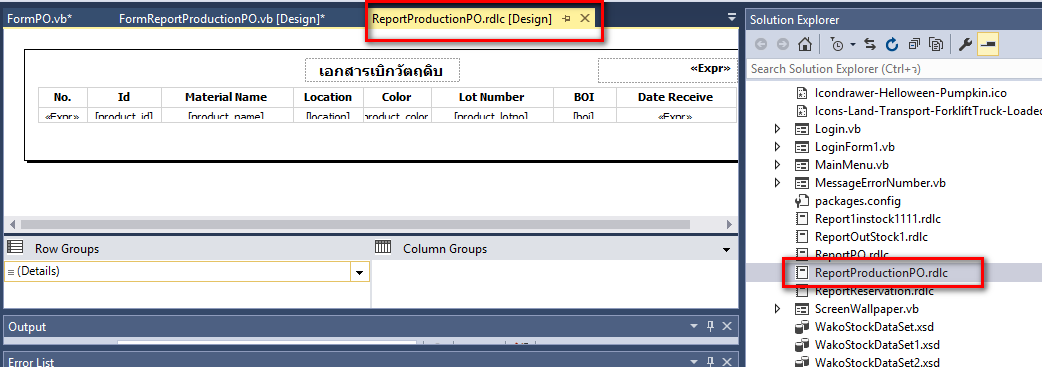Click the Show All Files icon
The image size is (1042, 367).
point(937,45)
